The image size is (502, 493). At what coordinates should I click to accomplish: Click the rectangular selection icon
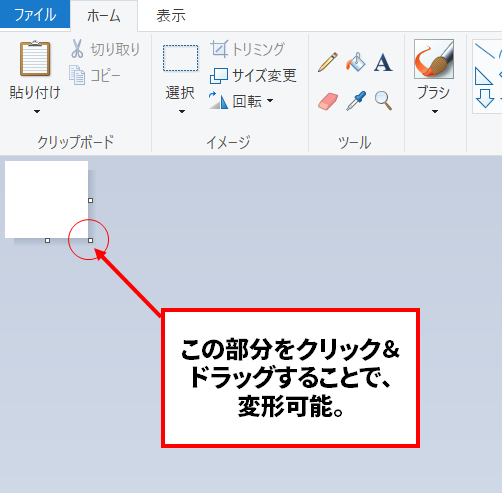180,58
